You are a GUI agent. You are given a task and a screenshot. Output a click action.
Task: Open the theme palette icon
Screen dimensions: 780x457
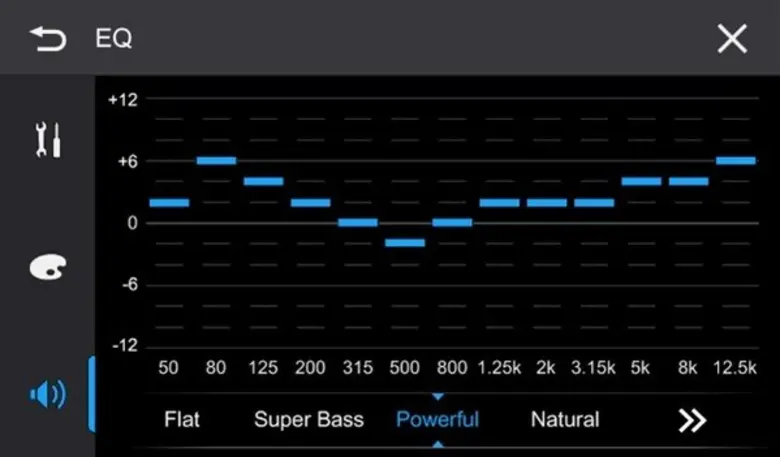click(x=48, y=268)
